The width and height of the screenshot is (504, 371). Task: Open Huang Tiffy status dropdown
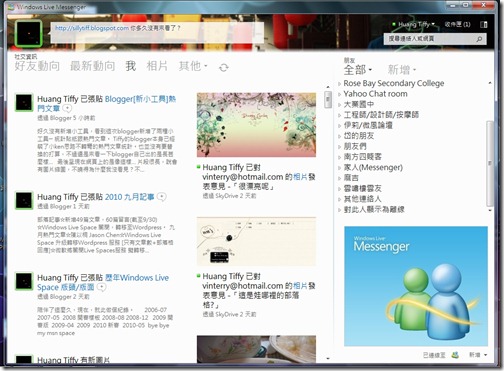point(414,24)
